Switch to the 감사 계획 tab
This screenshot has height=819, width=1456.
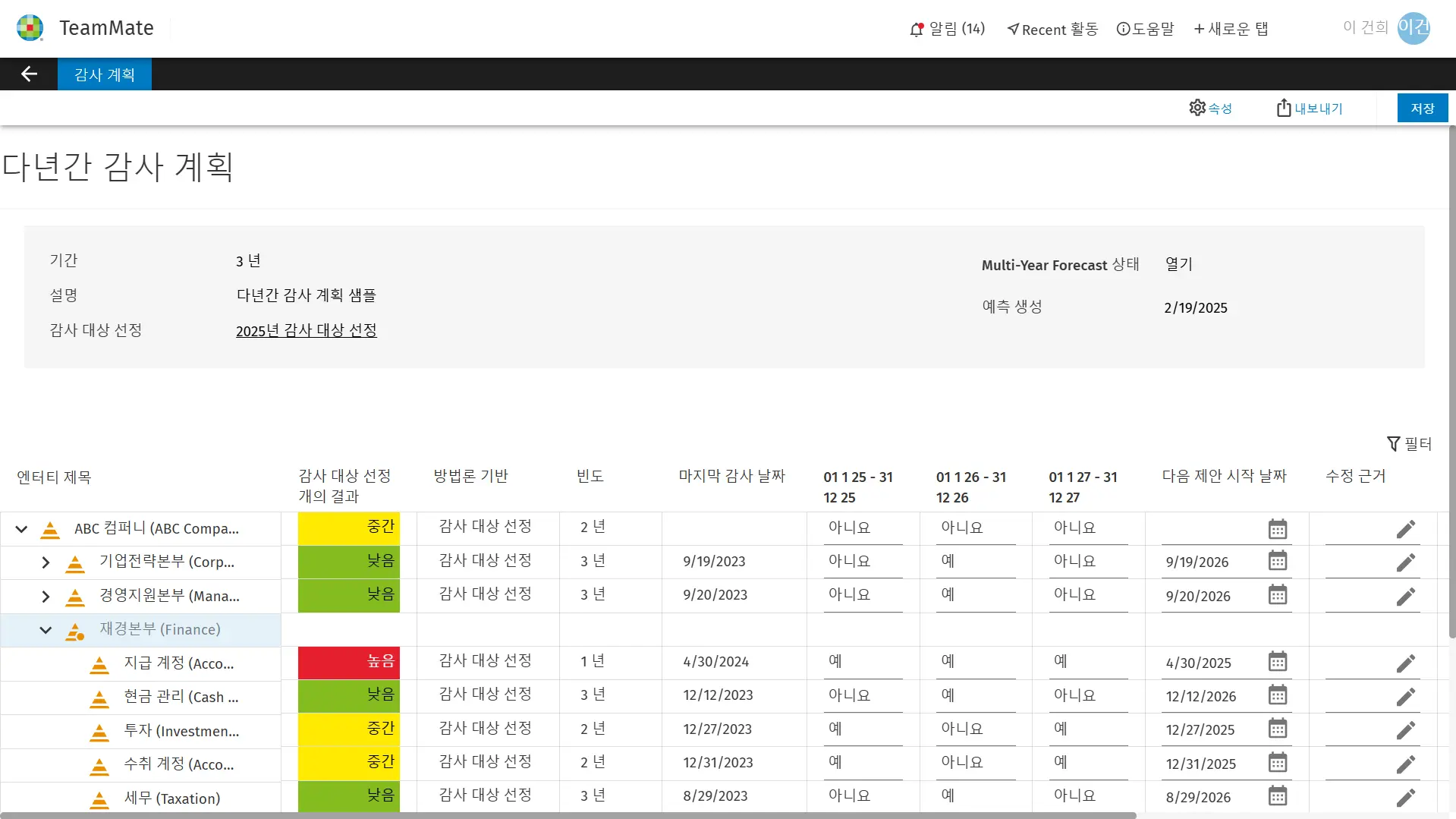(x=105, y=74)
